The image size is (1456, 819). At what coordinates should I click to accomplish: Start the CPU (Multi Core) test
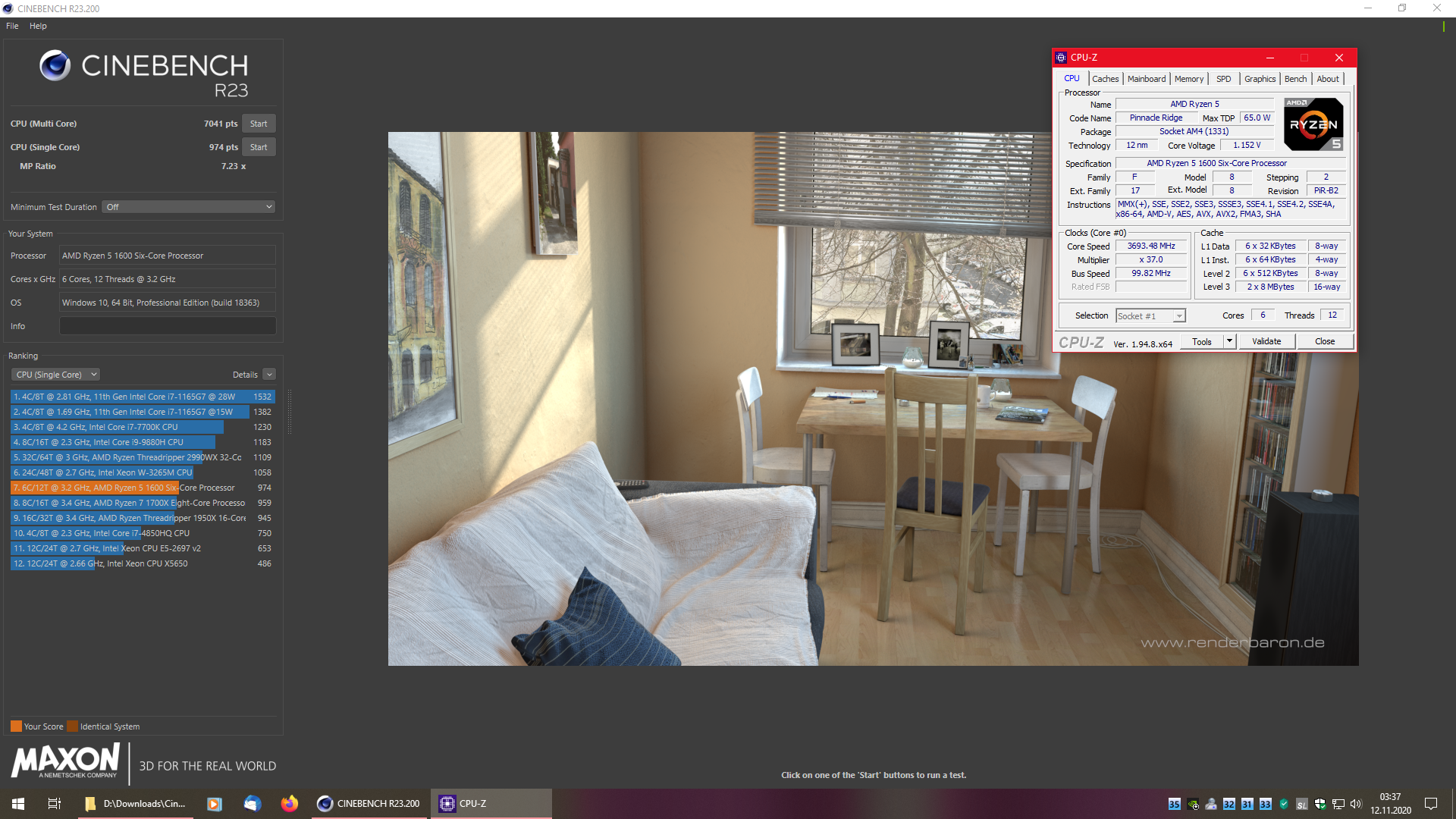259,124
